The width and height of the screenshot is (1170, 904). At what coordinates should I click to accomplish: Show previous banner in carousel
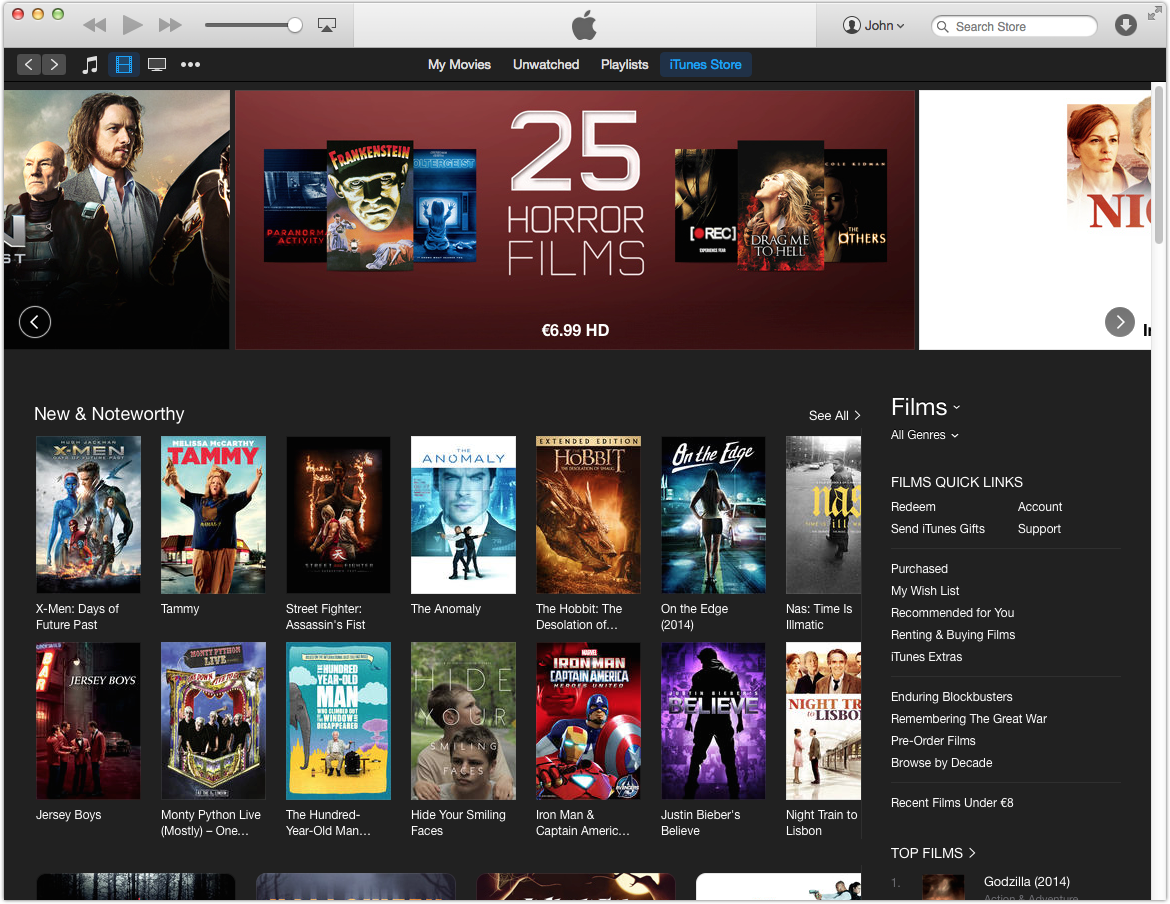pyautogui.click(x=35, y=322)
